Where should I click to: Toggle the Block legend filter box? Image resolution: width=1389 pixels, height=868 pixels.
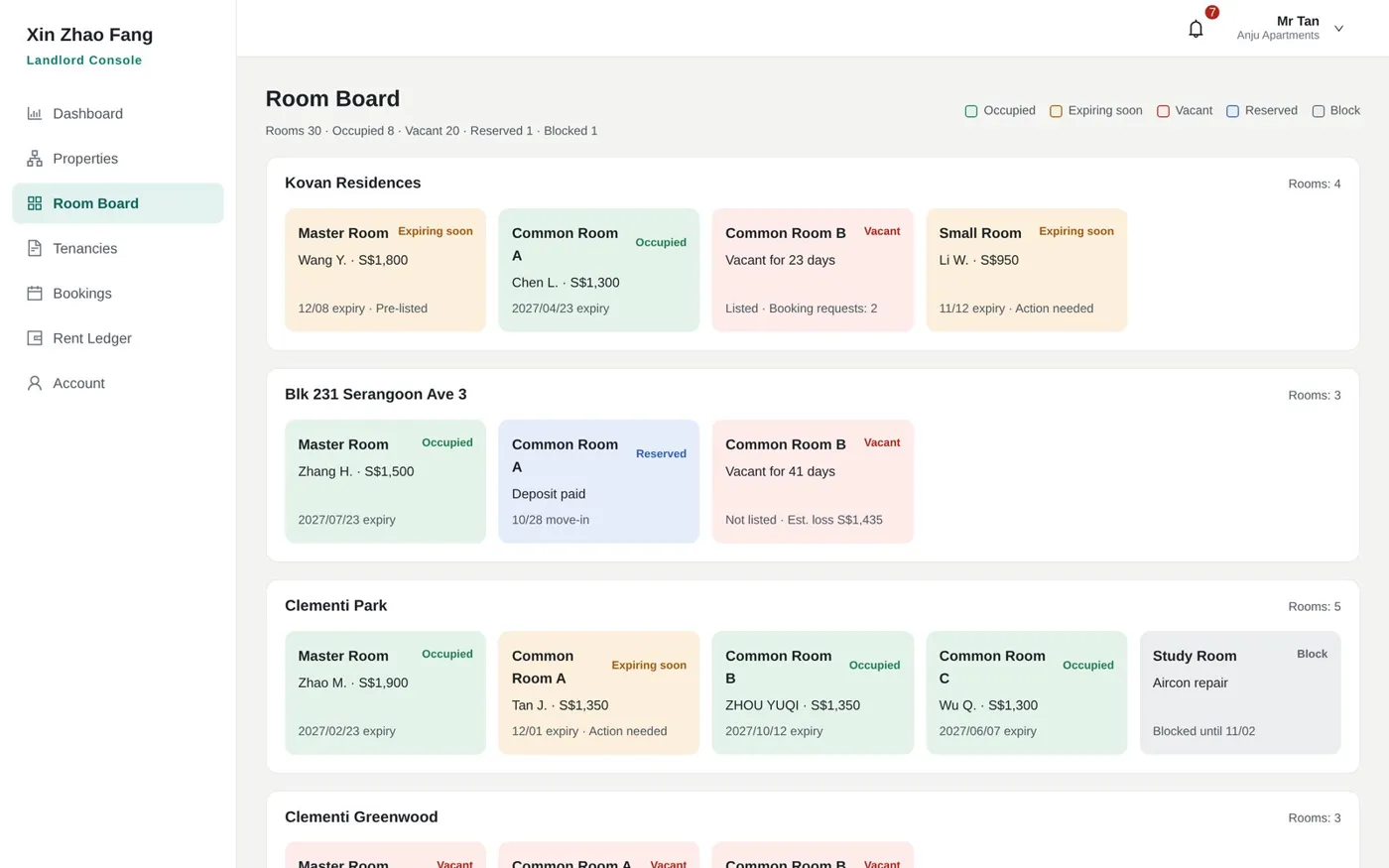1318,111
